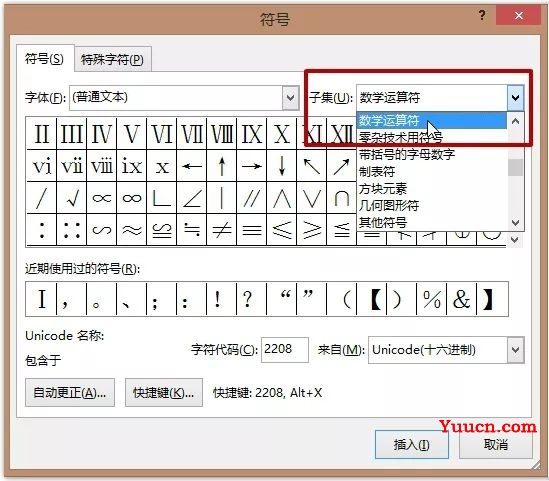The height and width of the screenshot is (481, 549).
Task: Select the up arrow ↑ symbol
Action: tap(222, 166)
